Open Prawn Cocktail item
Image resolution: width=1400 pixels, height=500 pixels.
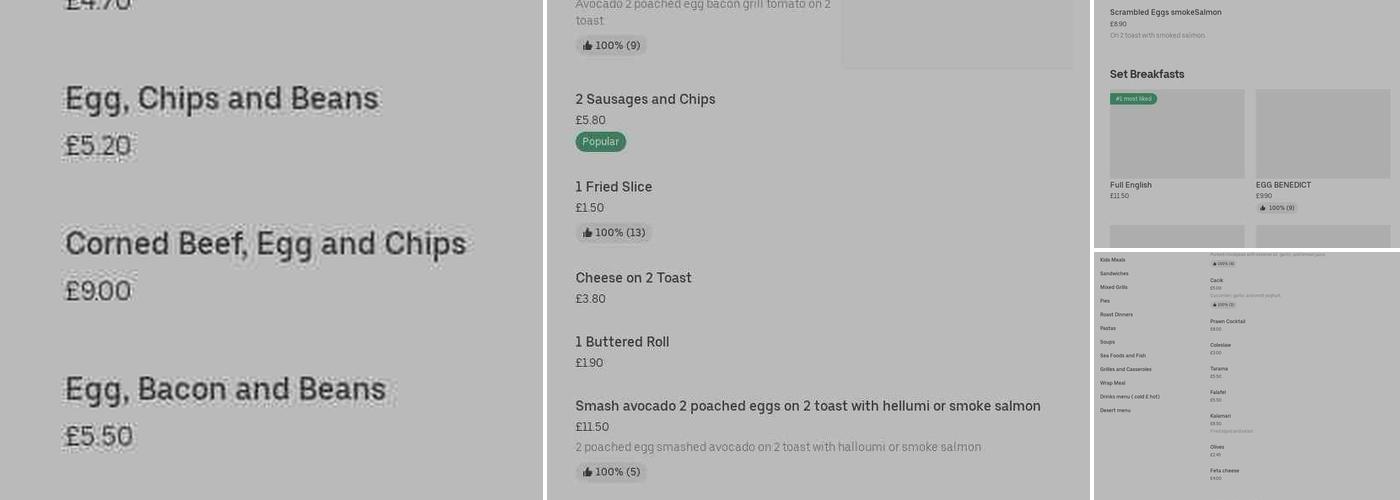click(x=1227, y=322)
